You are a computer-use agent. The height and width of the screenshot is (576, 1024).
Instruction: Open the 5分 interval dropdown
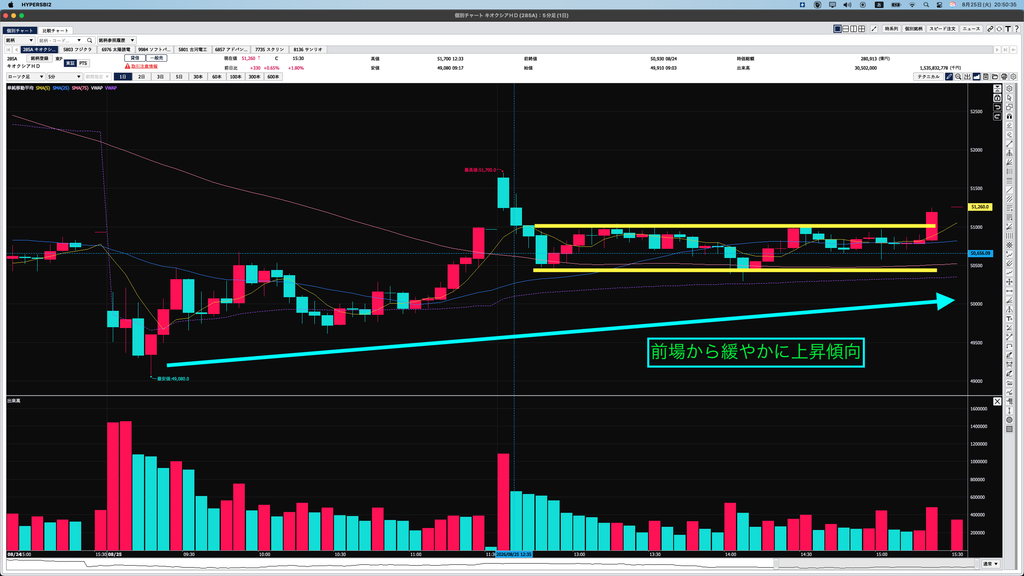point(63,76)
